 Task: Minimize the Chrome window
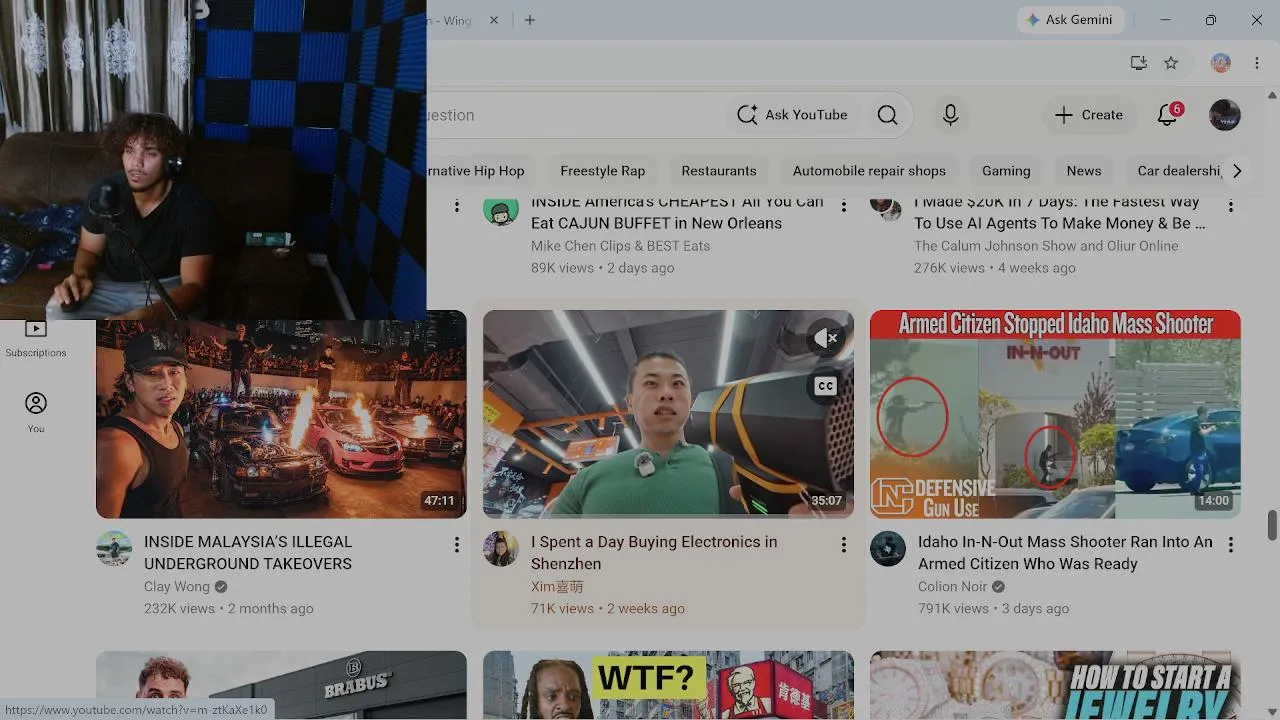tap(1165, 20)
